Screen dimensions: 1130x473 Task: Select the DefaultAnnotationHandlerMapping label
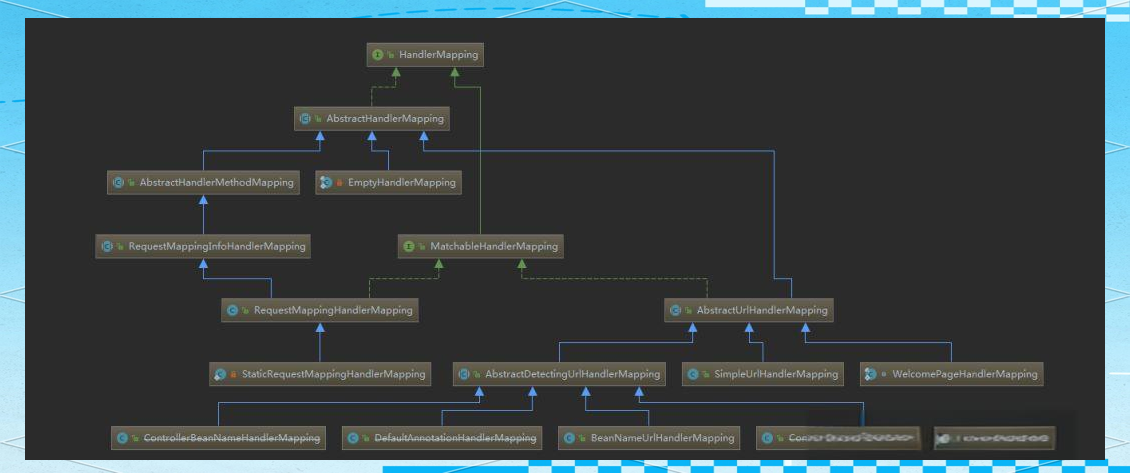[455, 438]
